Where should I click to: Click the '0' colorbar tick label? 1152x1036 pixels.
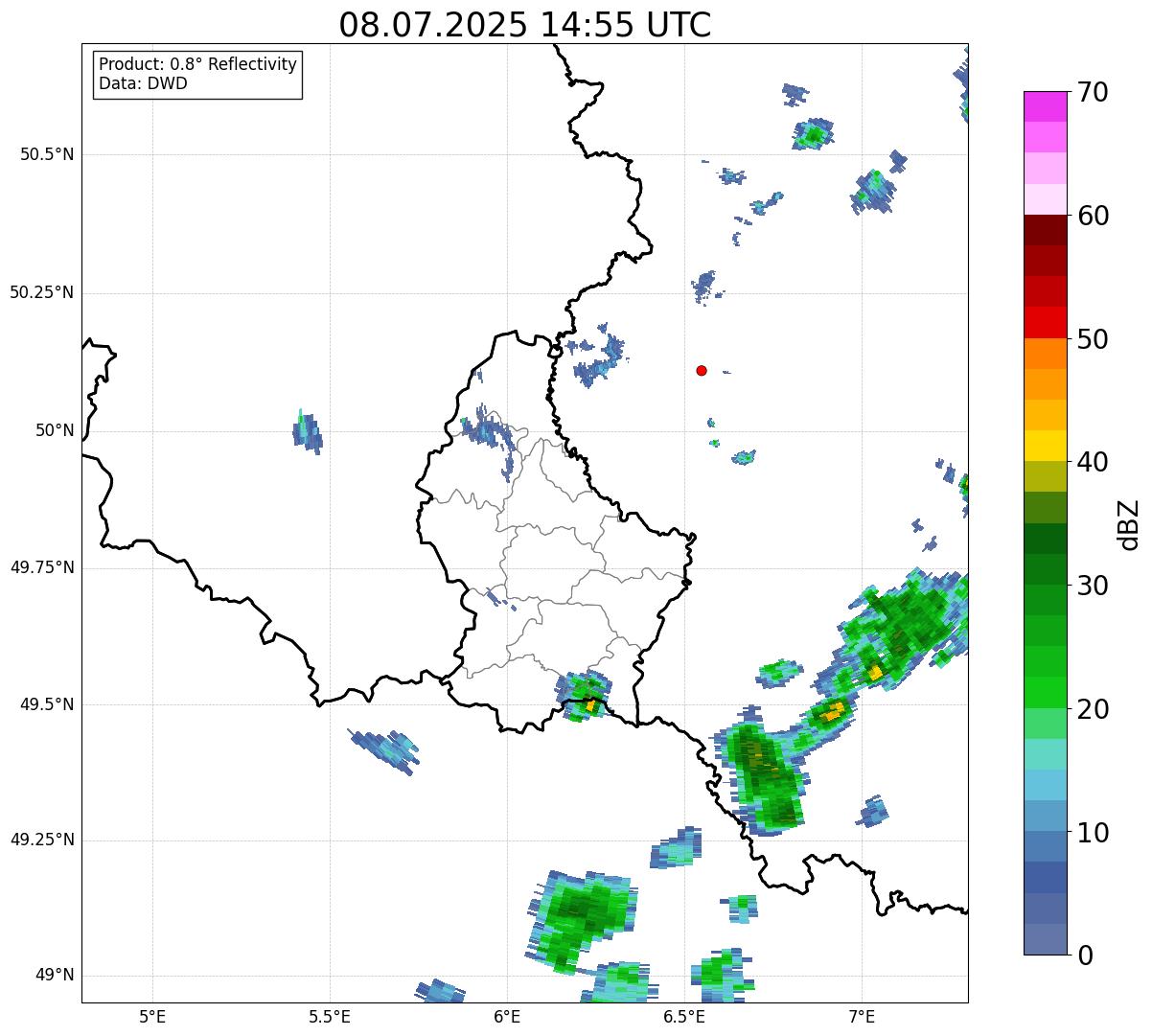[1084, 955]
